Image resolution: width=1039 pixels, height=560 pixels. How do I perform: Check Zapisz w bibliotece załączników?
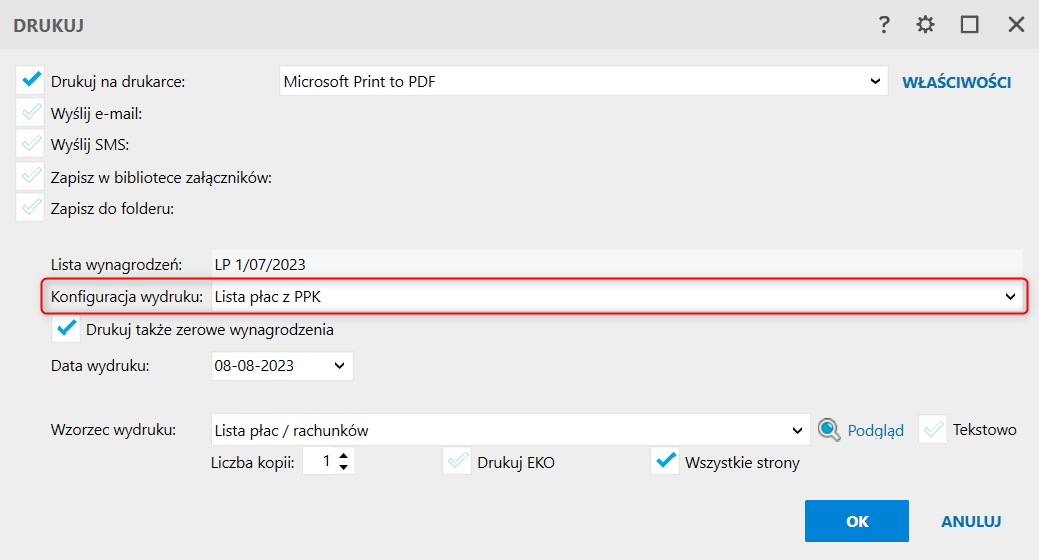pos(32,177)
